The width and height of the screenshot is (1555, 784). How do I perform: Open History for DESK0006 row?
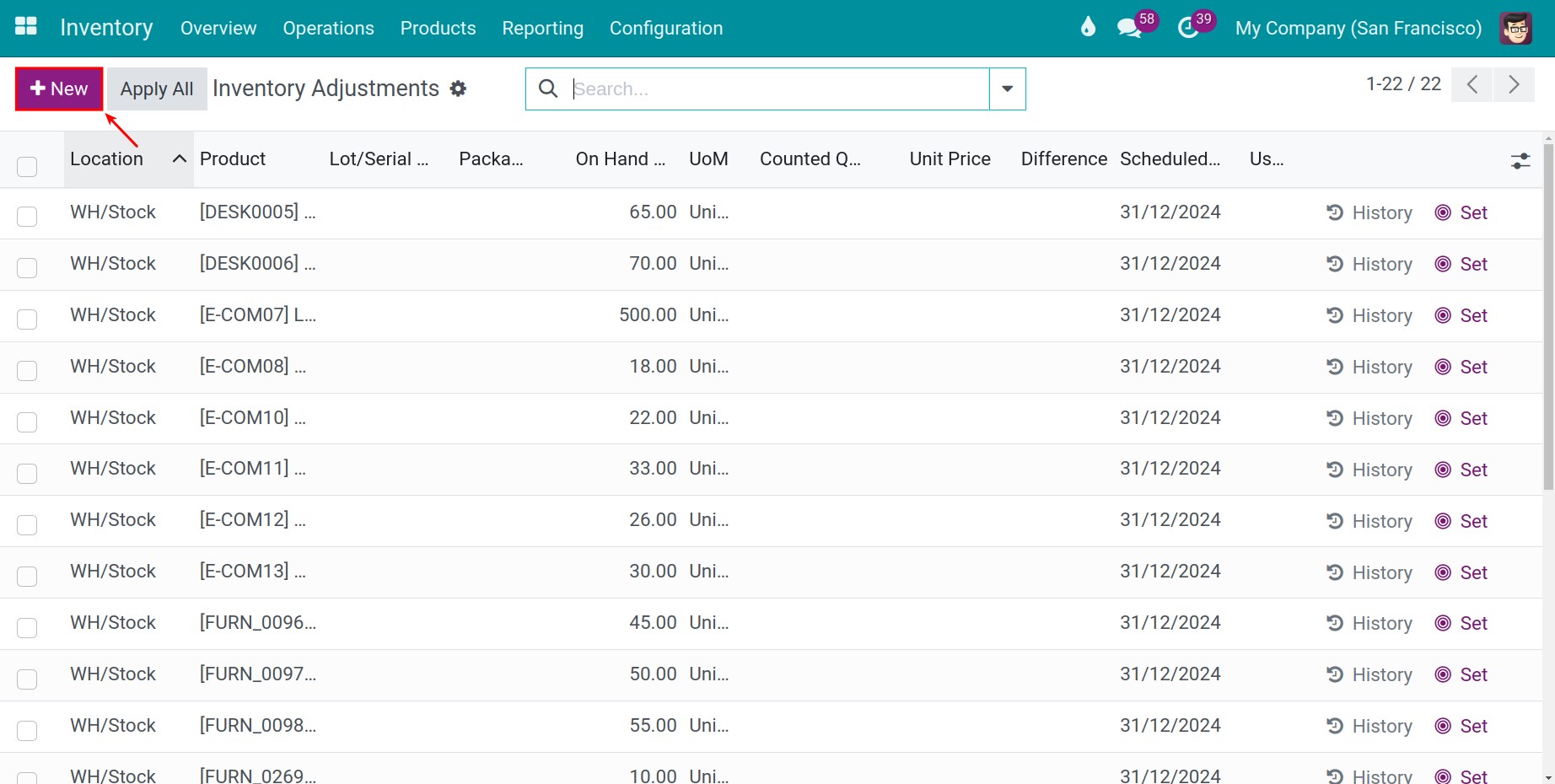pos(1369,264)
